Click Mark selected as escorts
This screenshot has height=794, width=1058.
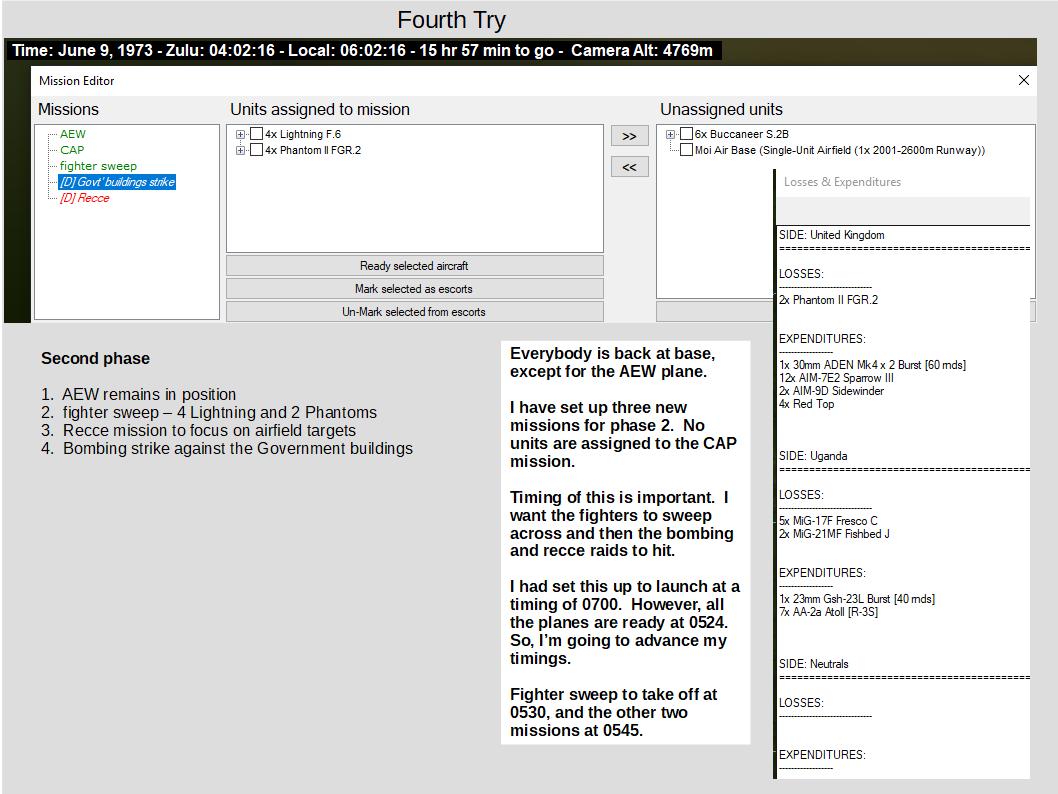pos(414,289)
